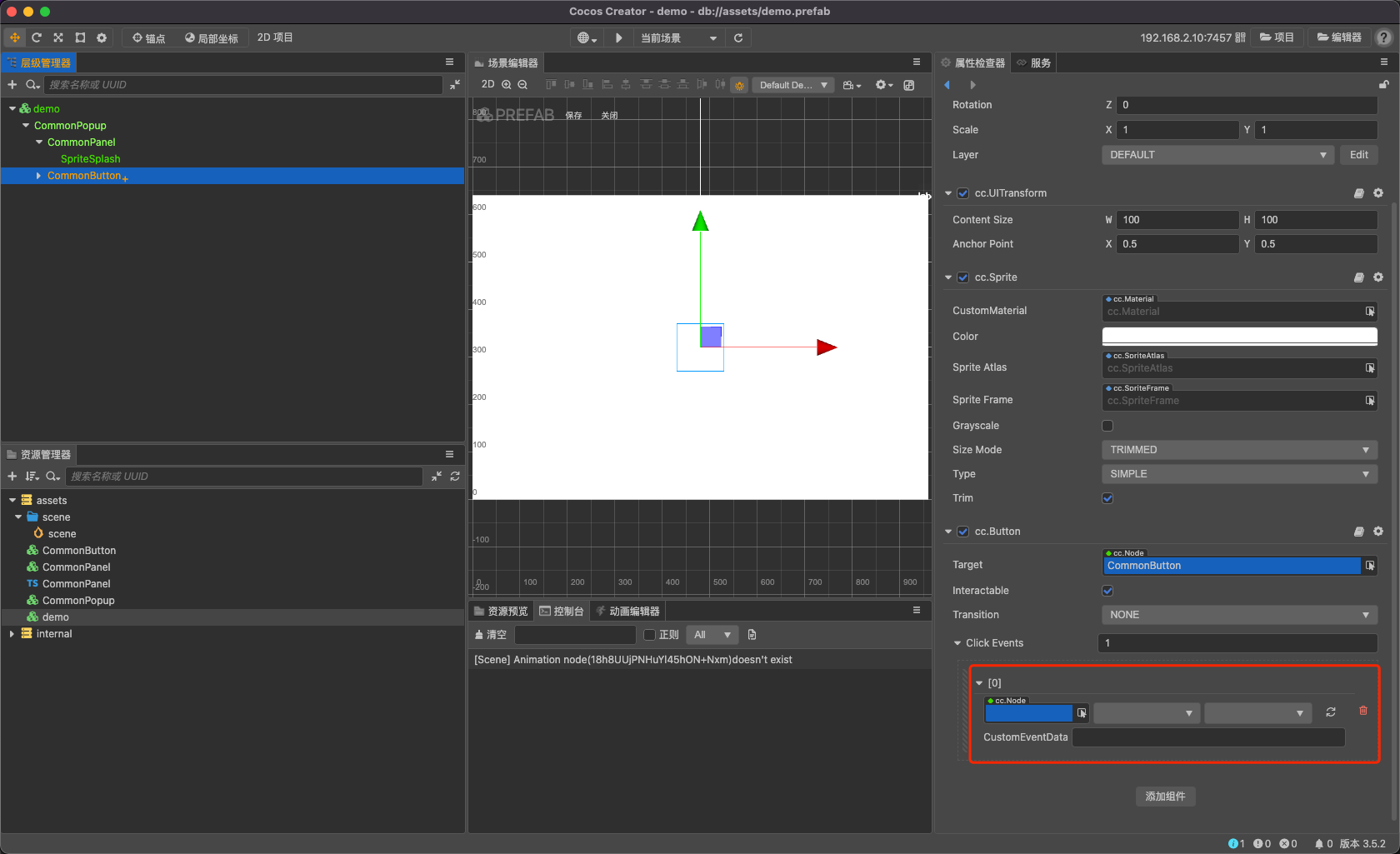Expand the CommonButton node in hierarchy
This screenshot has width=1400, height=854.
[x=38, y=176]
